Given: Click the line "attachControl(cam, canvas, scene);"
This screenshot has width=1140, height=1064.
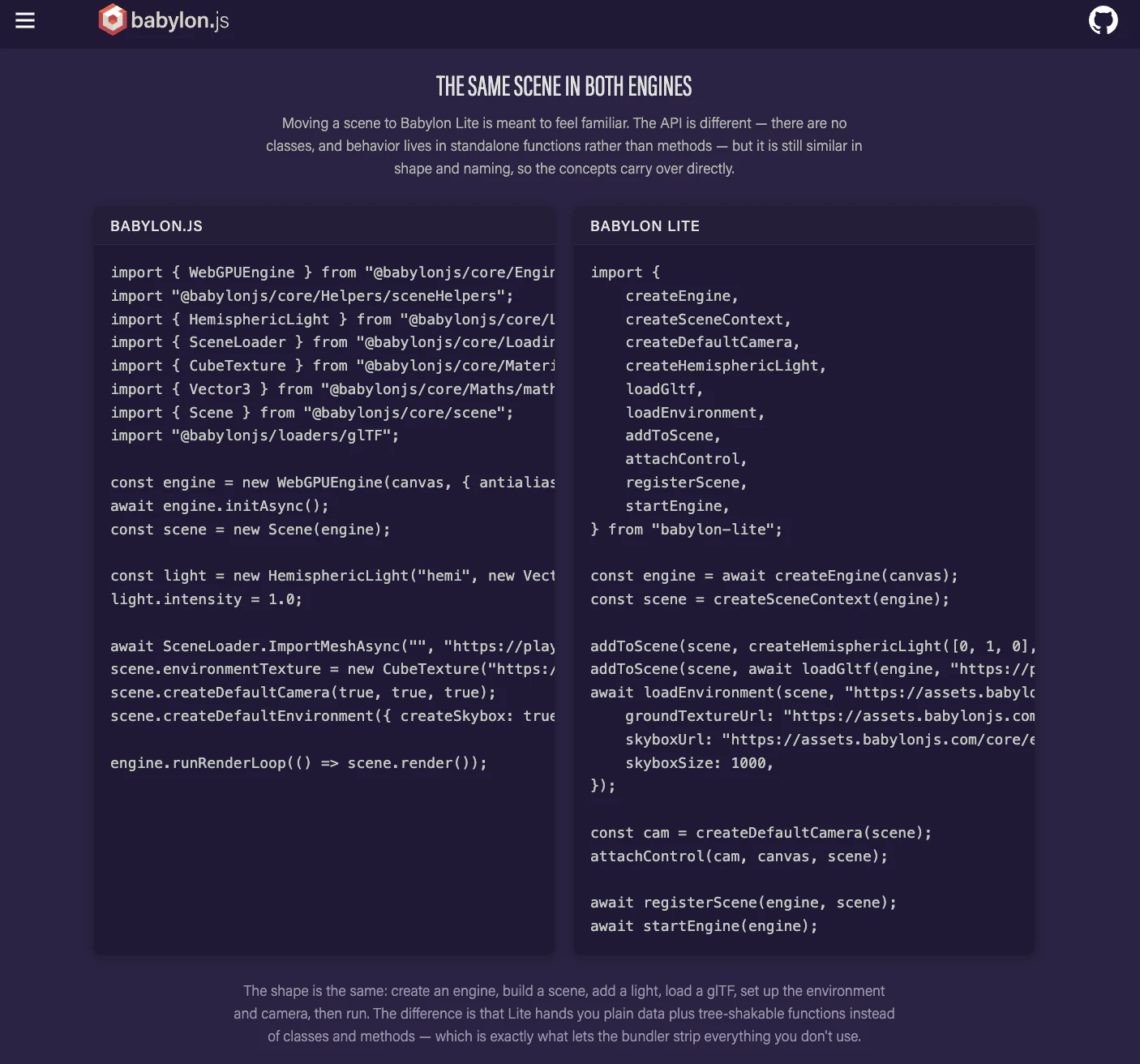Looking at the screenshot, I should [739, 856].
